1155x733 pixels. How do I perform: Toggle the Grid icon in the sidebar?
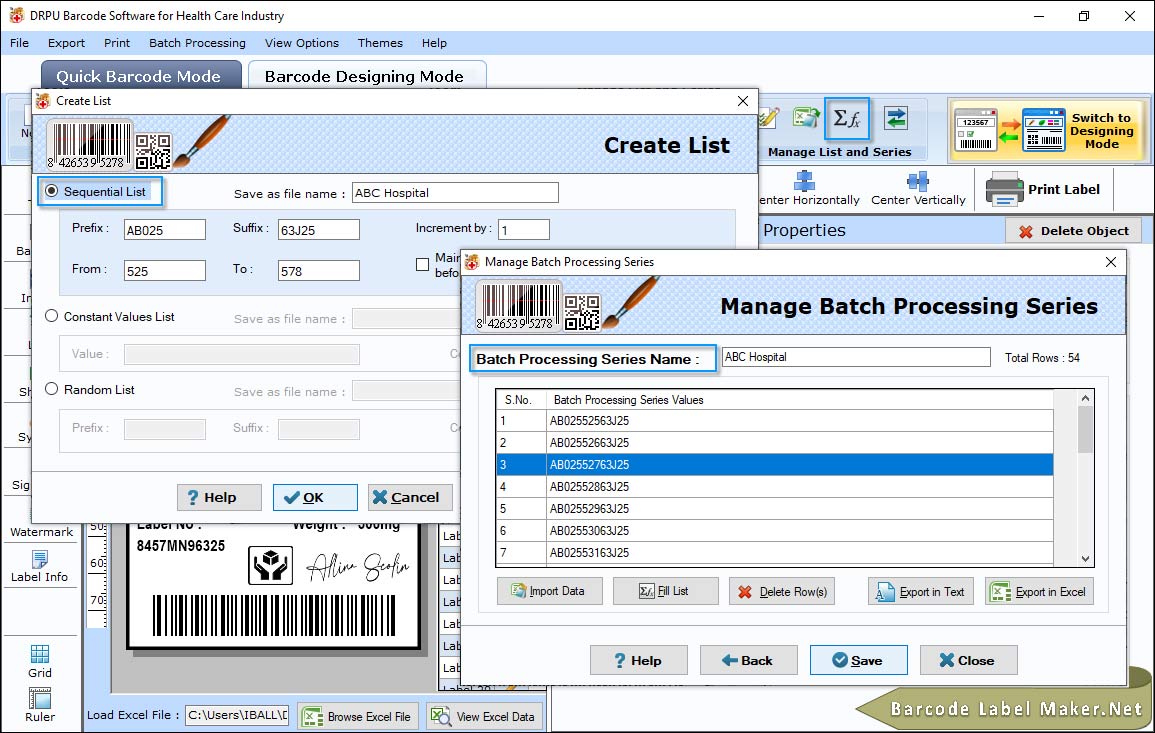(40, 653)
